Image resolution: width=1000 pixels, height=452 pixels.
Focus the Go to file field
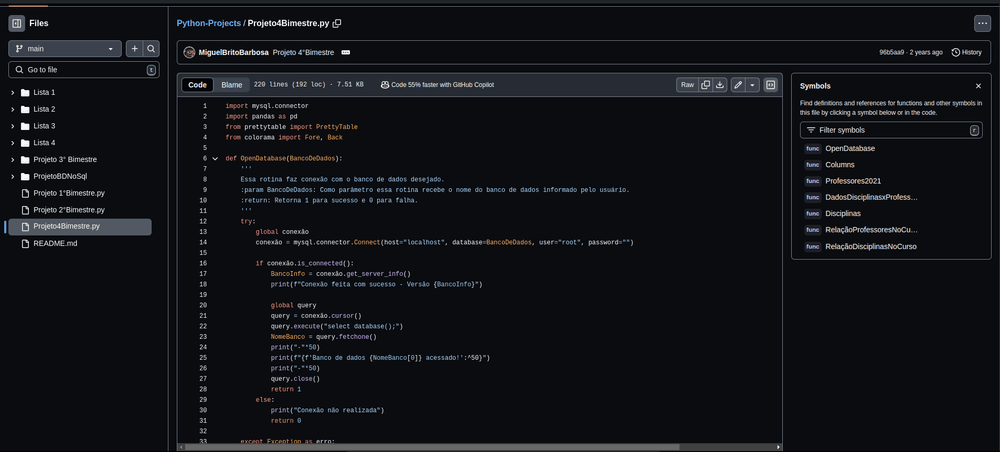[84, 69]
